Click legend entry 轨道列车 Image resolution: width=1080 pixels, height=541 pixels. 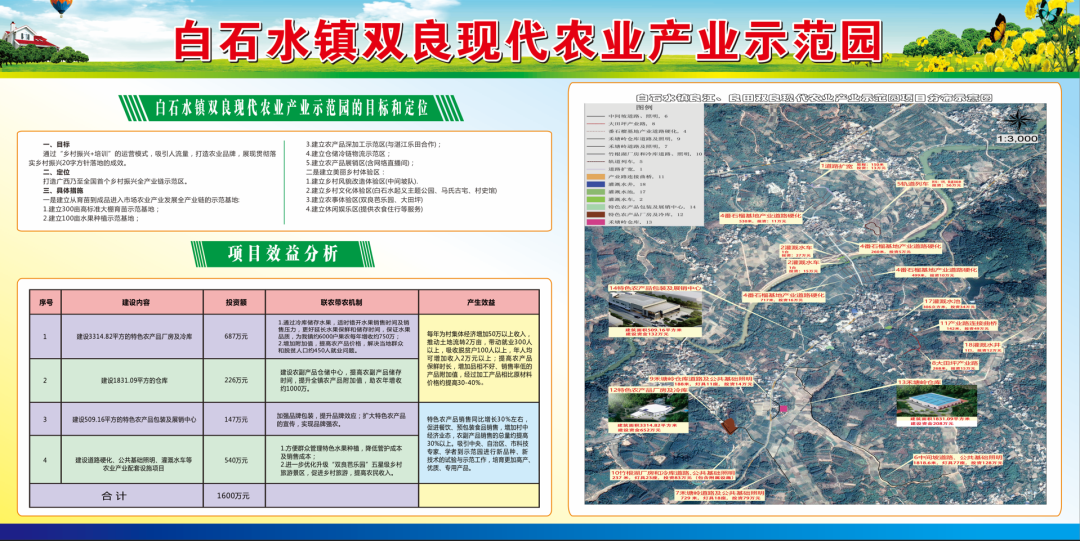(x=625, y=162)
